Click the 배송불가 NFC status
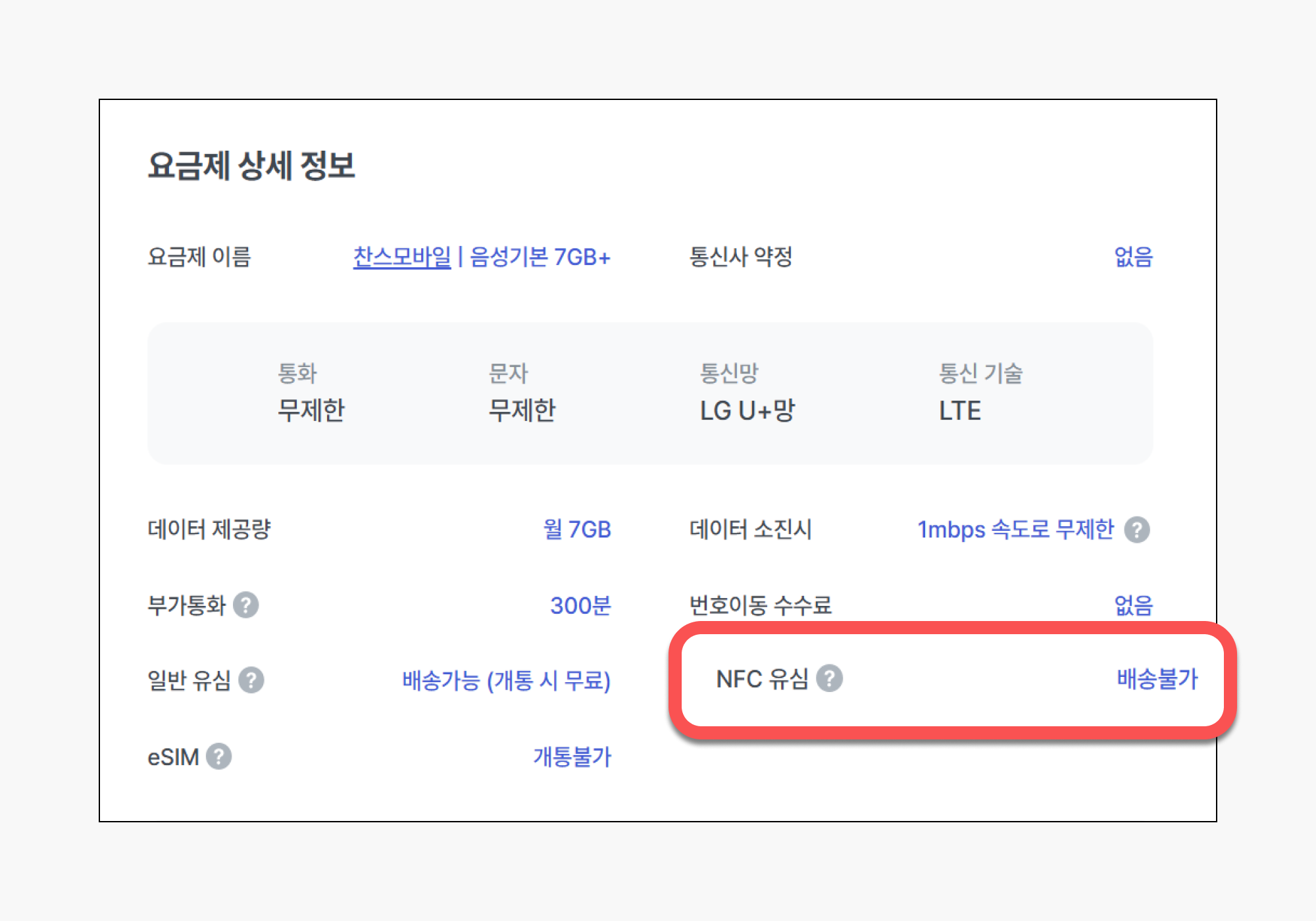1316x921 pixels. click(x=1157, y=678)
